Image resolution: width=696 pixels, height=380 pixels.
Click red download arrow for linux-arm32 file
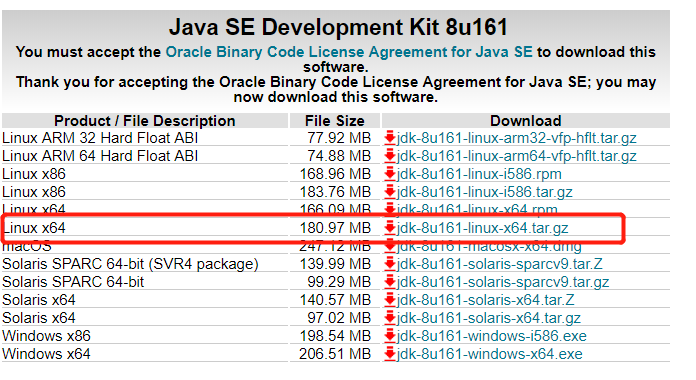[x=390, y=138]
